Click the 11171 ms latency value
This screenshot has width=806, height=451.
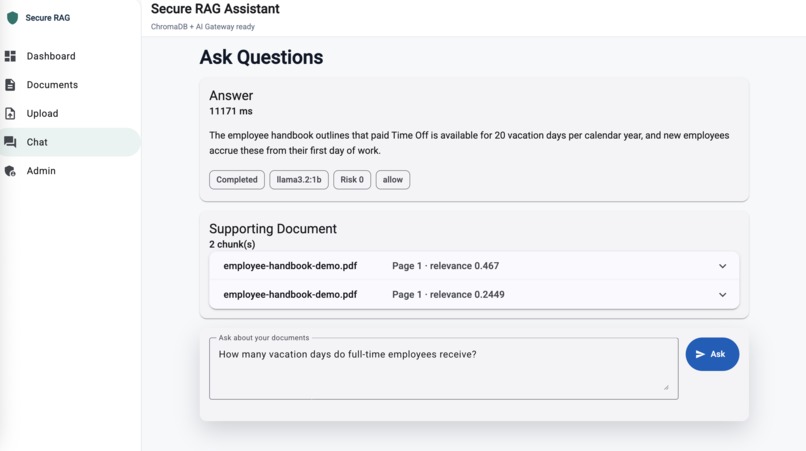coord(231,111)
